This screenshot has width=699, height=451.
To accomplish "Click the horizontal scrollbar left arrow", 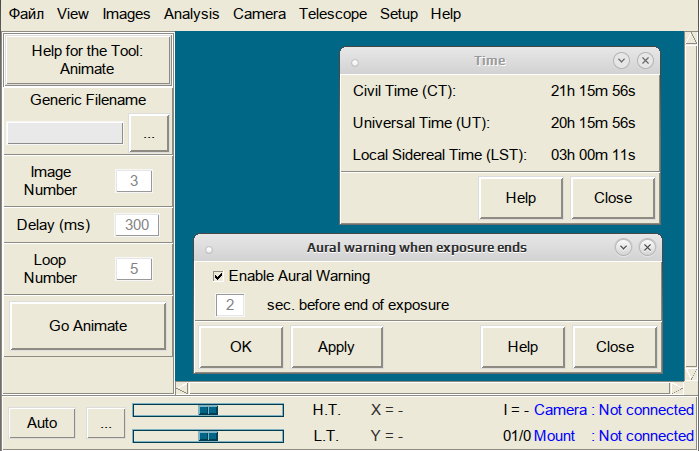I will pyautogui.click(x=182, y=389).
